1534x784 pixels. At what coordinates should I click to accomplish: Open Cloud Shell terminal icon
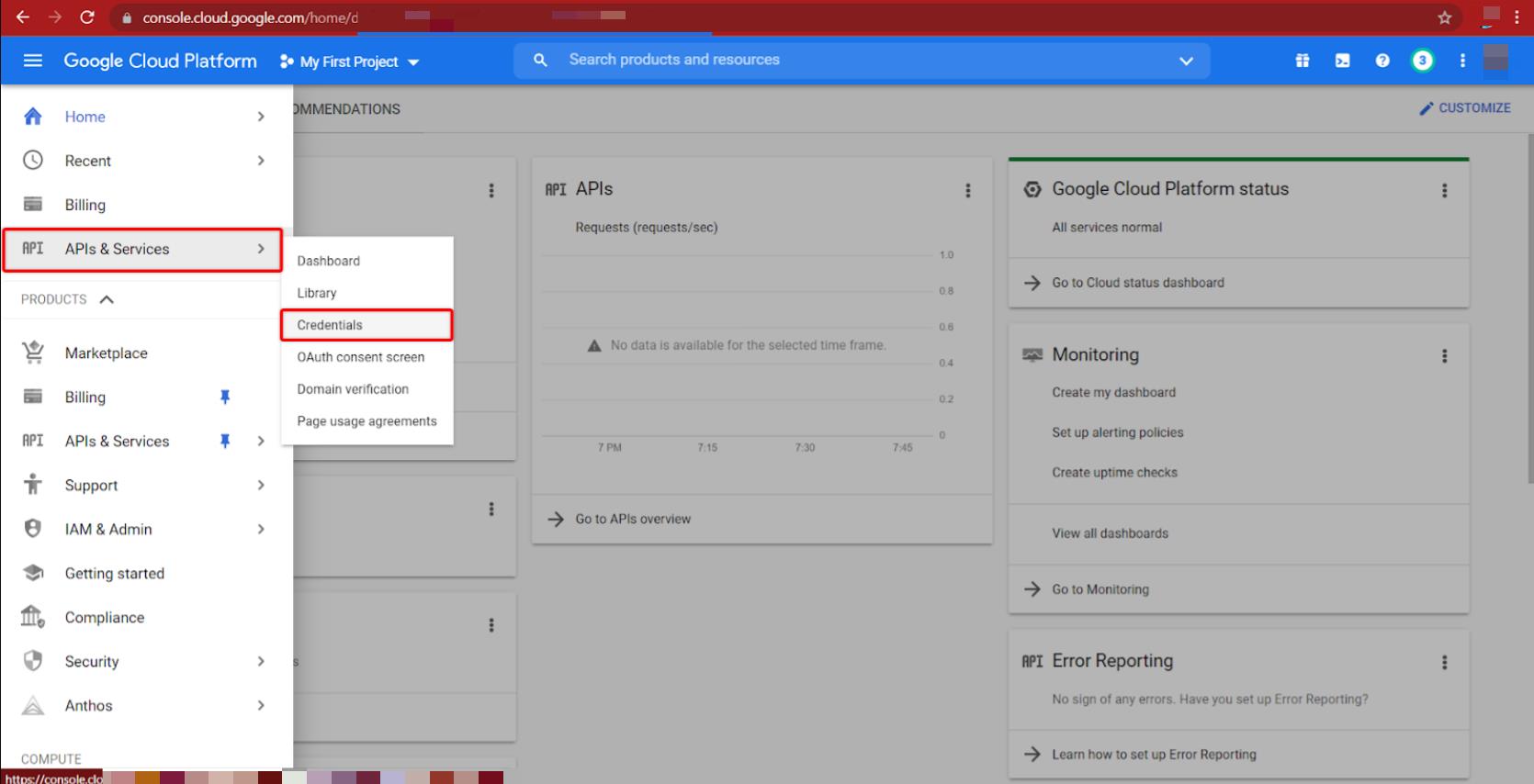1342,61
